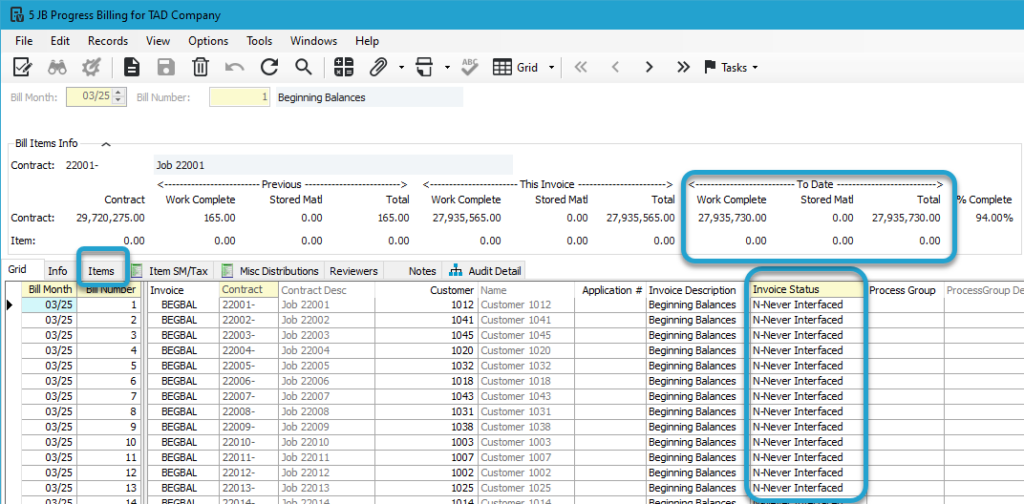Go to next record arrow
This screenshot has width=1024, height=504.
click(648, 67)
